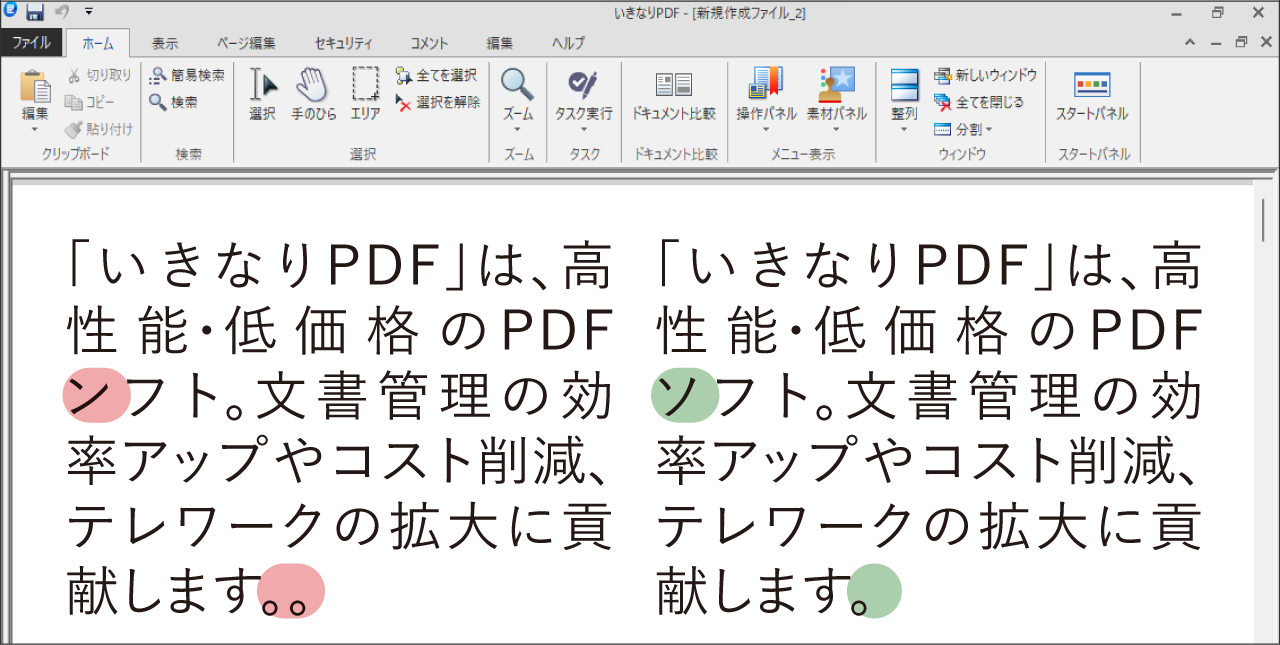This screenshot has height=645, width=1280.
Task: Click 全てを選択 to select all
Action: [x=435, y=75]
